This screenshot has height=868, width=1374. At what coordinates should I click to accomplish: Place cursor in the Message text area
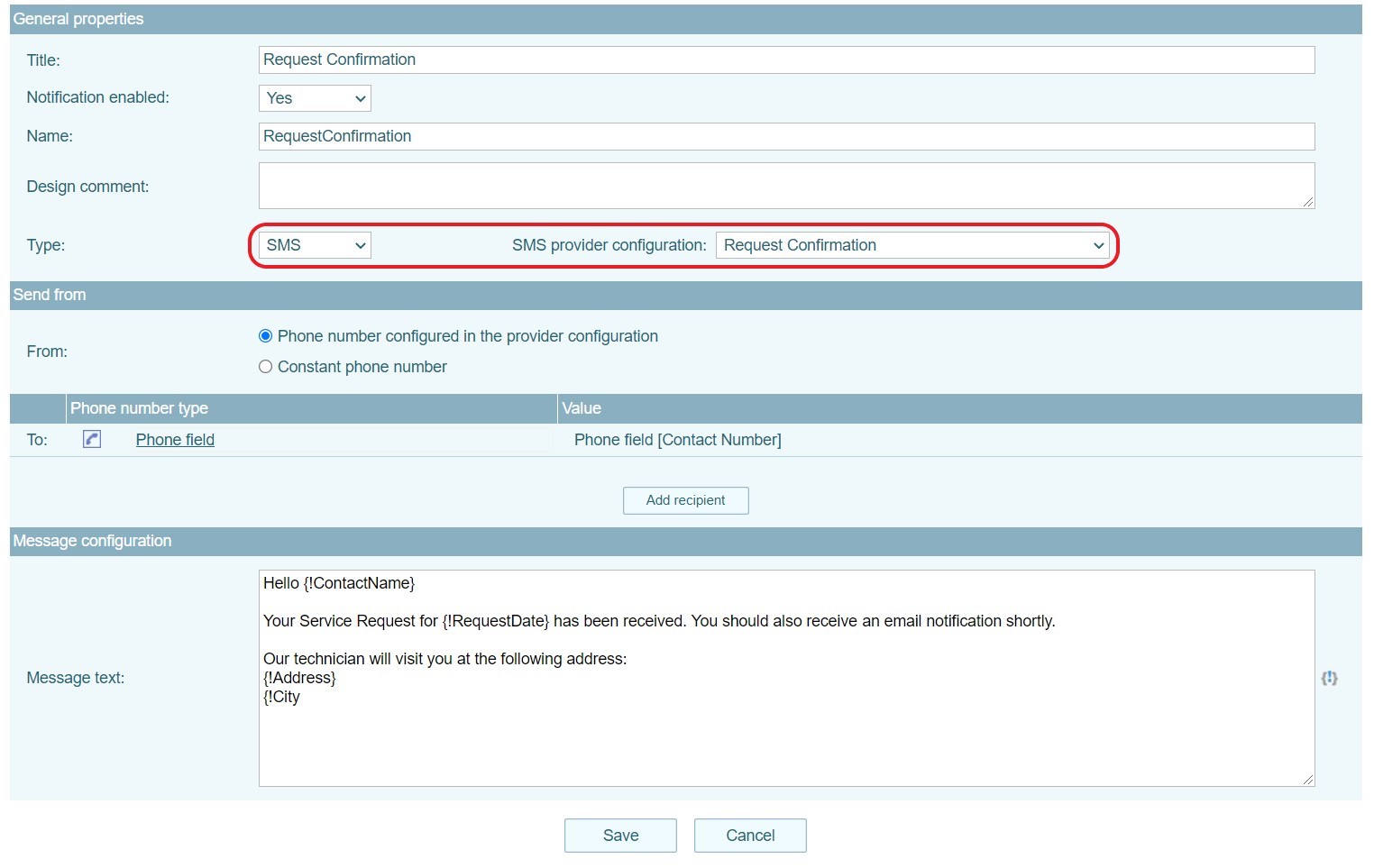tap(784, 739)
